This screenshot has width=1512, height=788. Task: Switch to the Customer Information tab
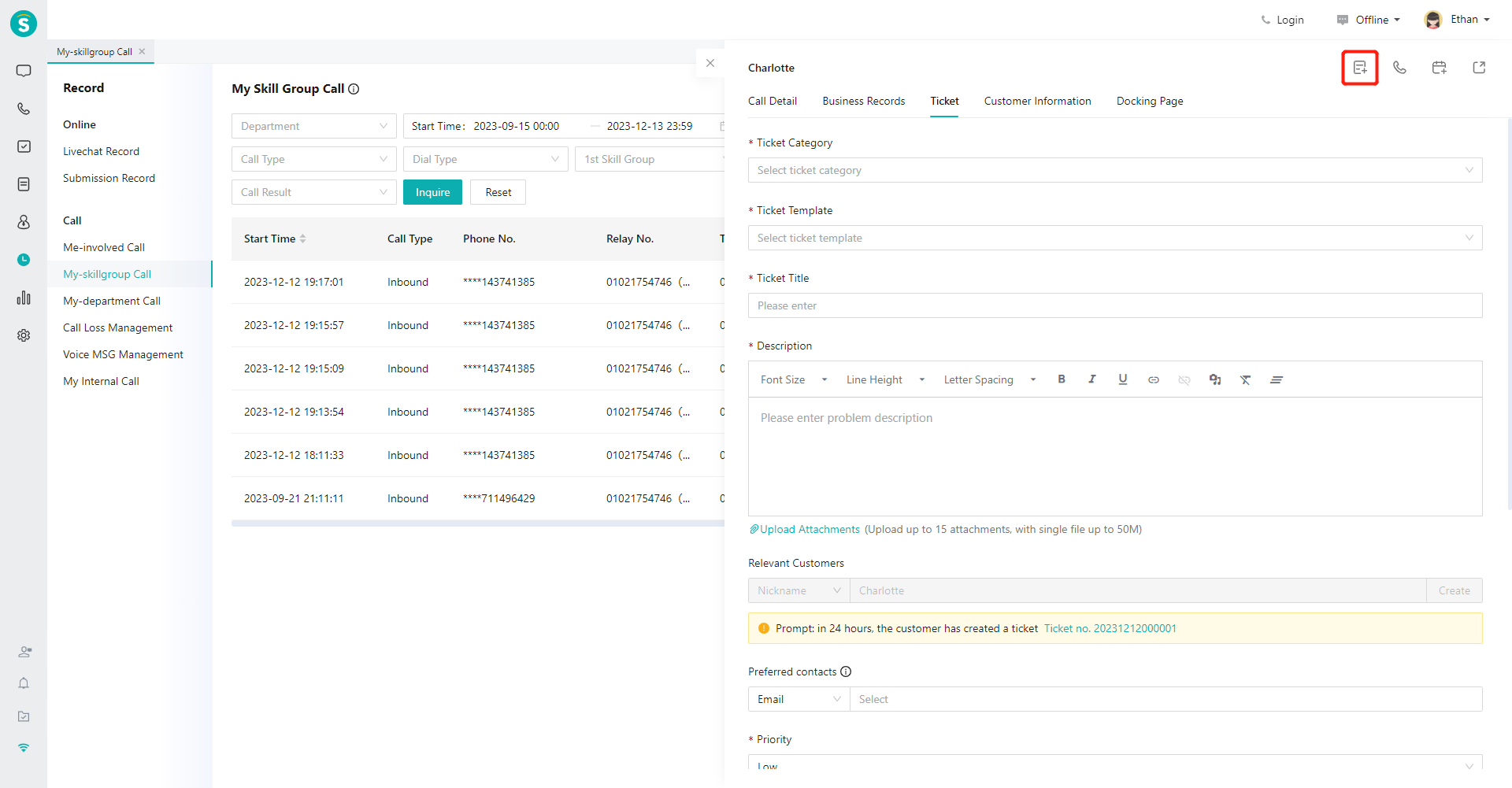click(x=1037, y=101)
